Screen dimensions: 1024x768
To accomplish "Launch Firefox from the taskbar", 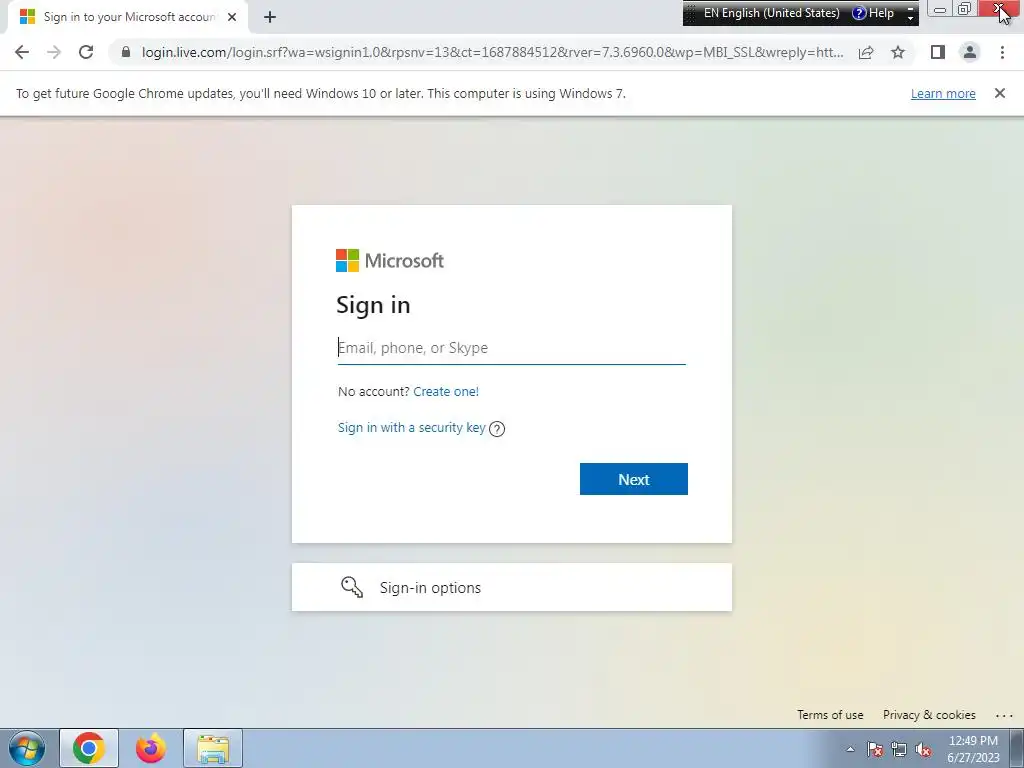I will point(151,748).
